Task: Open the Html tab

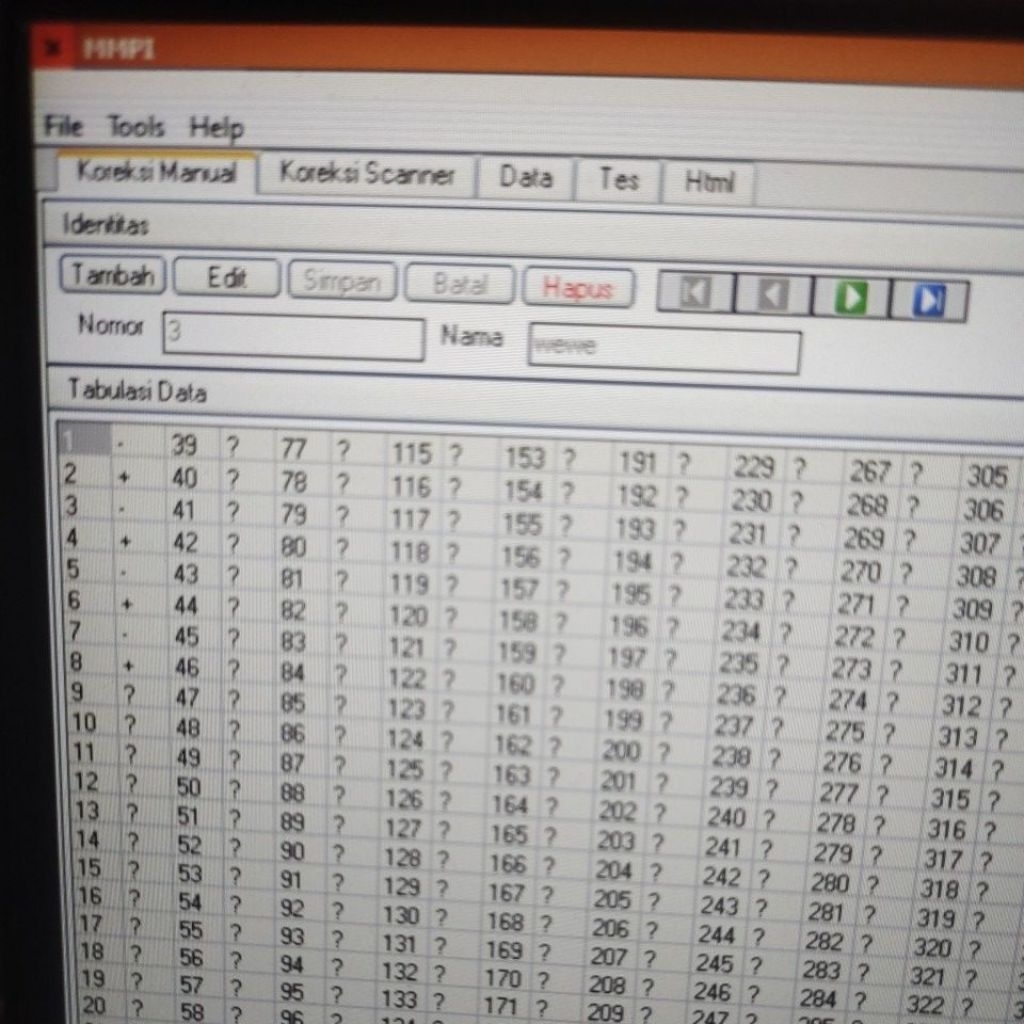Action: point(708,182)
